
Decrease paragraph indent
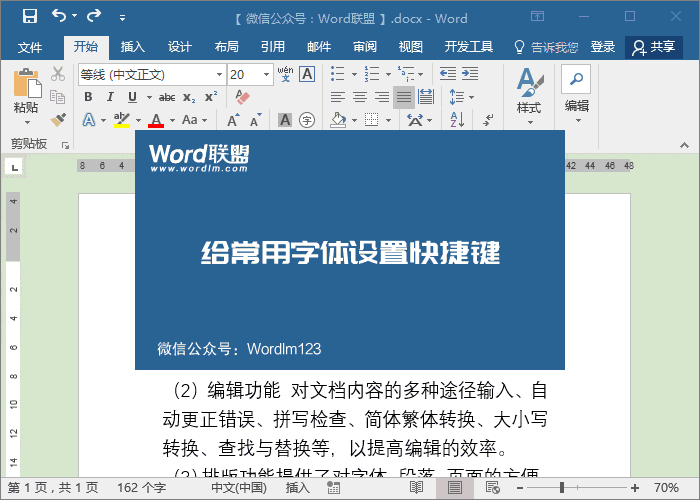pos(448,73)
